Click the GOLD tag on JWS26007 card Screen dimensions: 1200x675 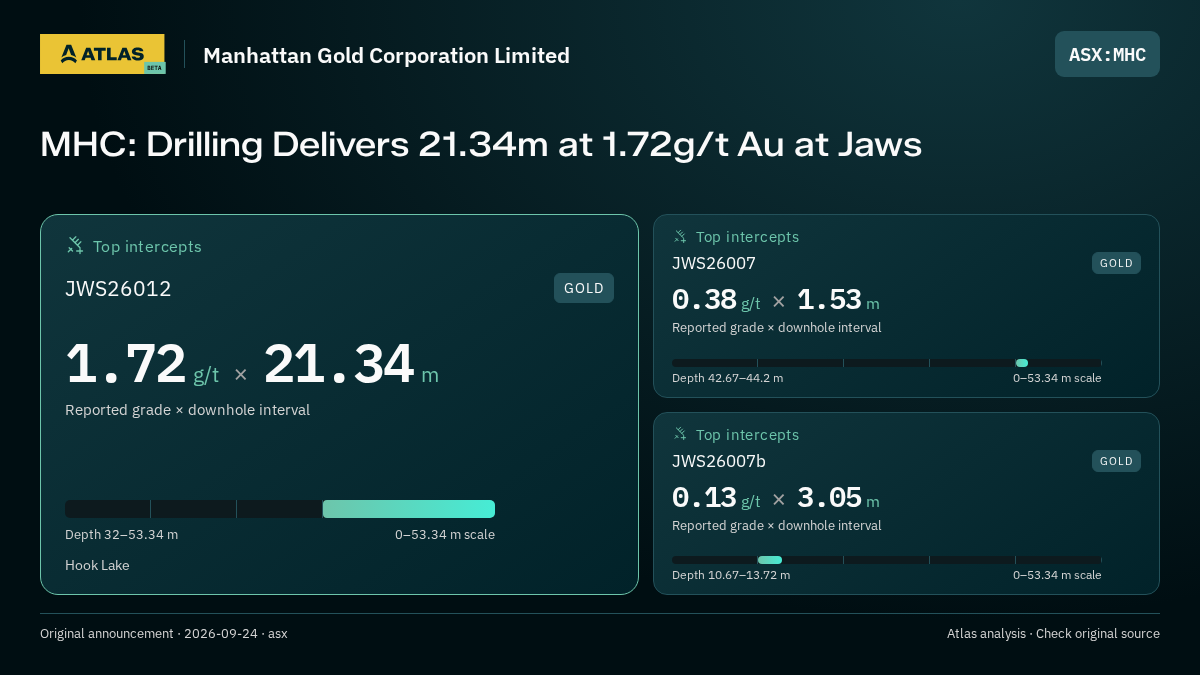1116,263
